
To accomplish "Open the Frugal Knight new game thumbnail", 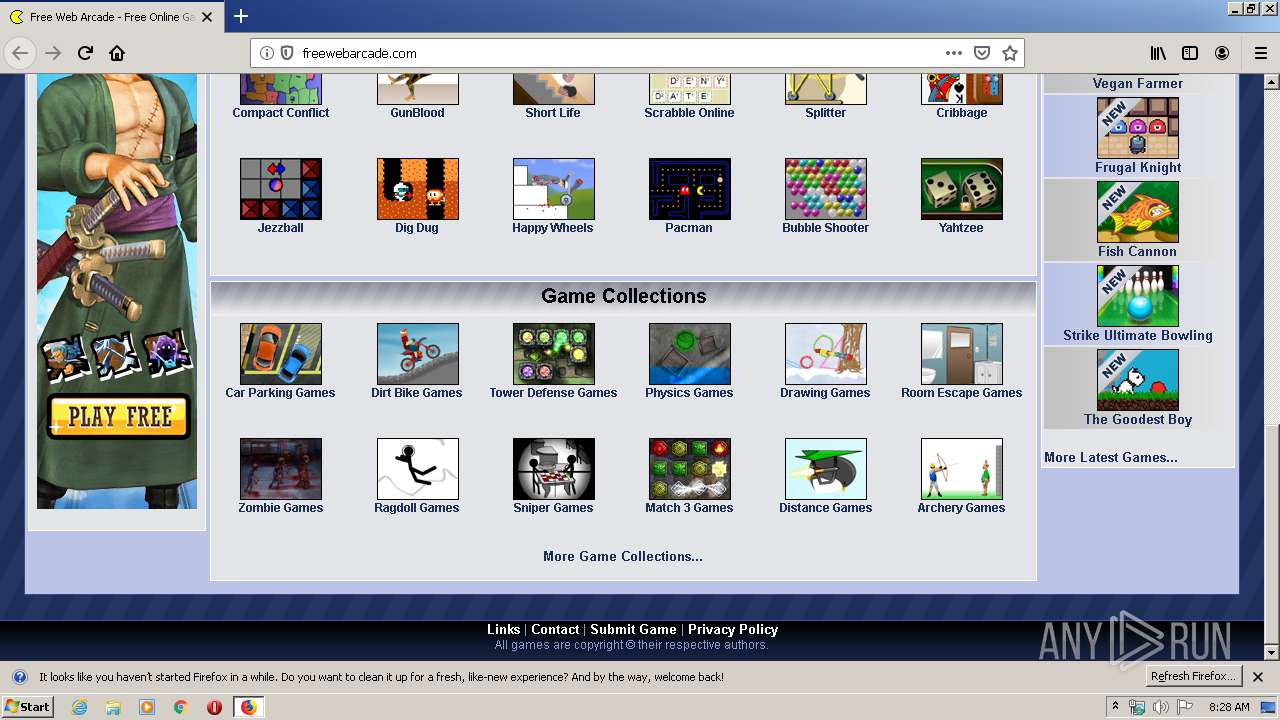I will pos(1137,128).
